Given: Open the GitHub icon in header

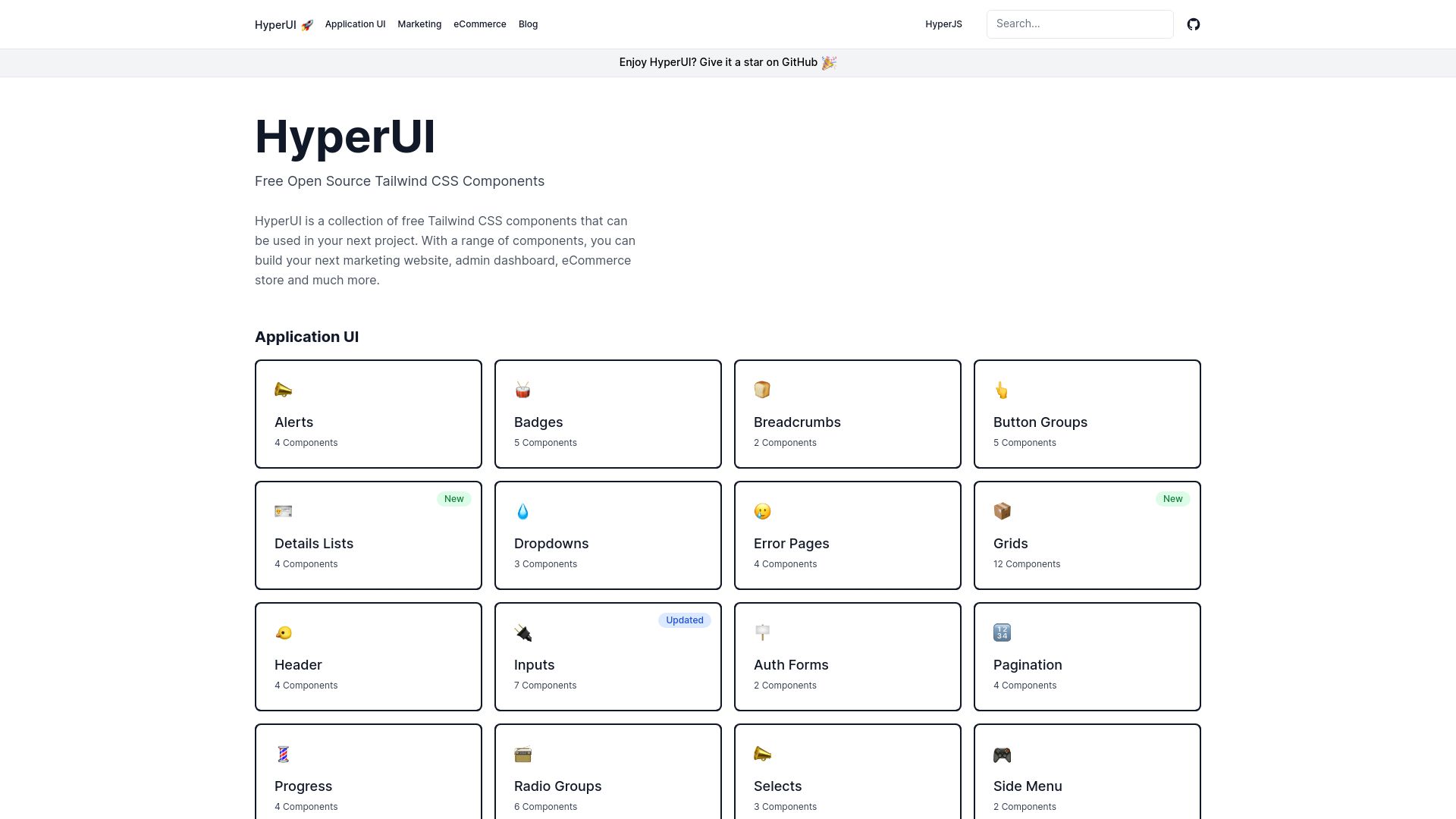Looking at the screenshot, I should [x=1194, y=24].
